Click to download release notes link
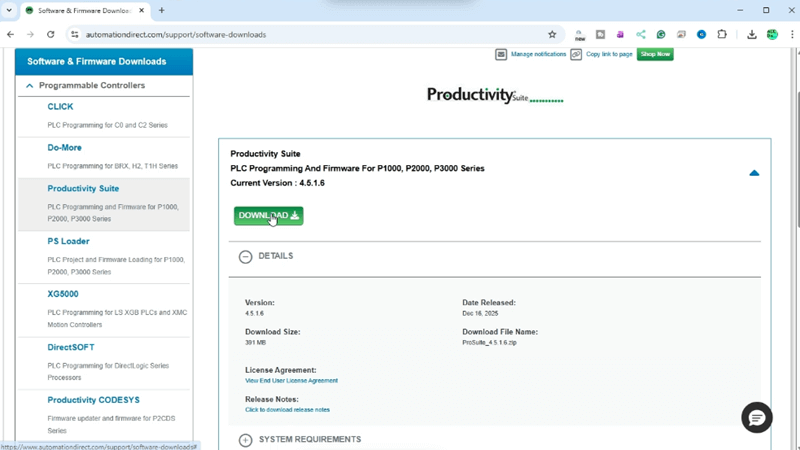The width and height of the screenshot is (800, 450). point(287,410)
